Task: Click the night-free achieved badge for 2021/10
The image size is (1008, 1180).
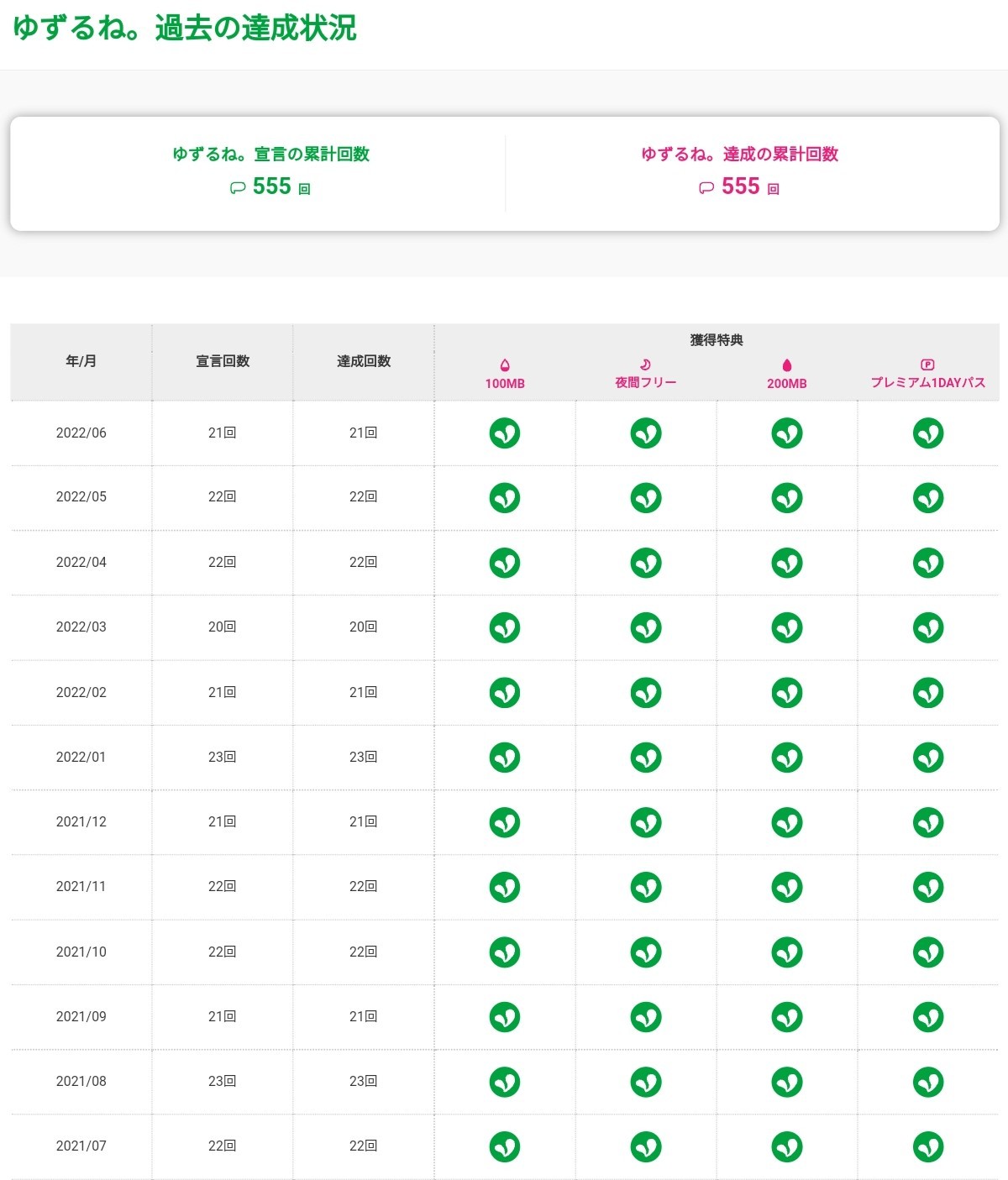Action: pyautogui.click(x=646, y=952)
